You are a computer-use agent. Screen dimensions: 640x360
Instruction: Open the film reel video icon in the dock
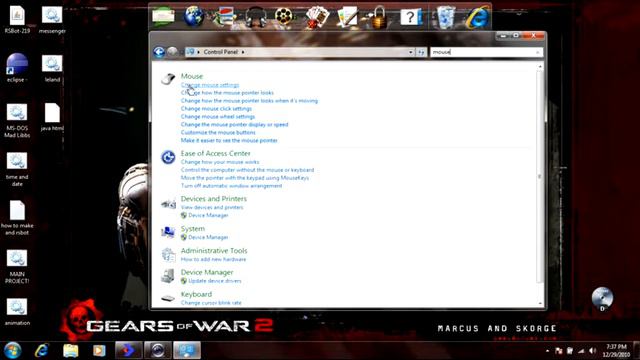pyautogui.click(x=284, y=17)
